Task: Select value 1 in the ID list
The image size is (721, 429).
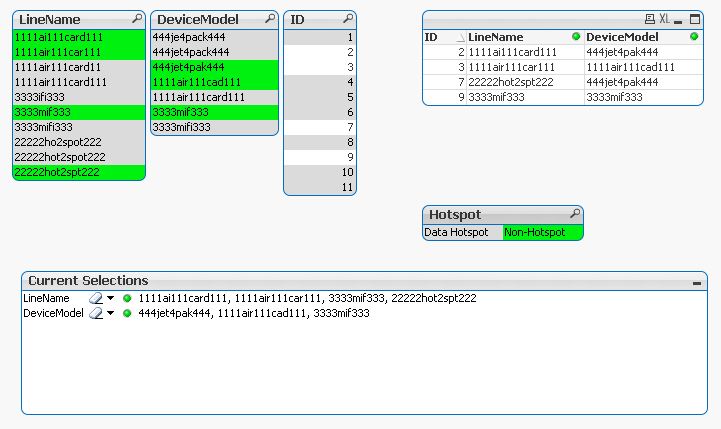Action: pyautogui.click(x=320, y=37)
